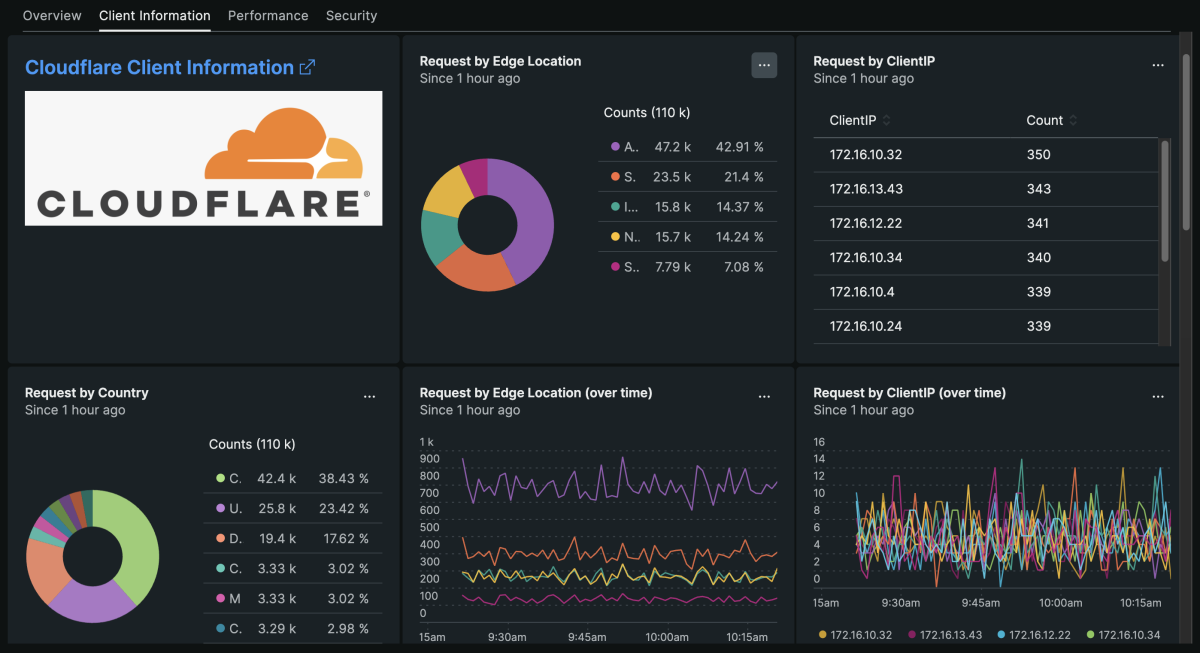Click sort arrows next to Count column
The height and width of the screenshot is (653, 1200).
pos(1073,121)
